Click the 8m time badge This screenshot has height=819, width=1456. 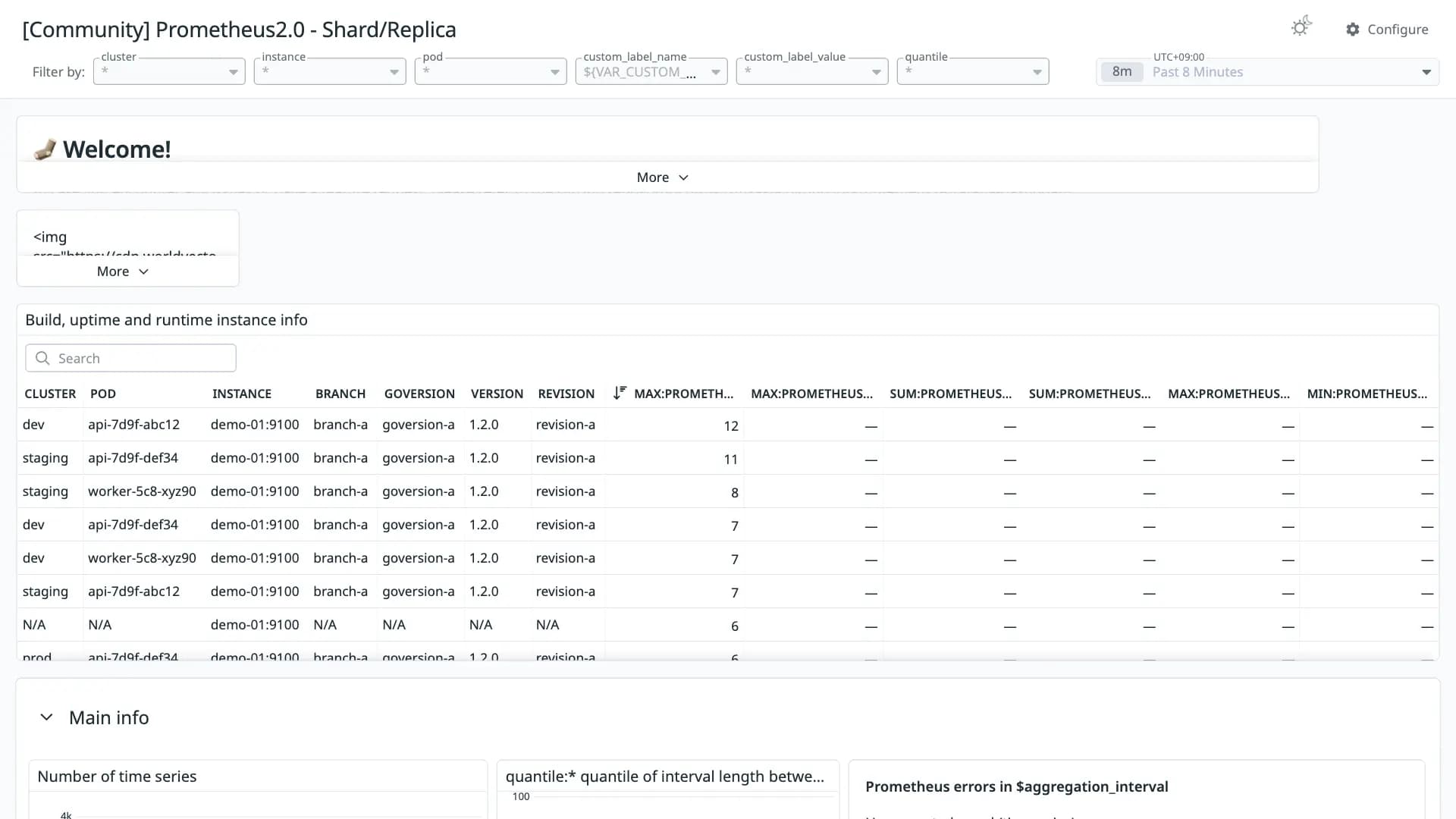[x=1122, y=71]
